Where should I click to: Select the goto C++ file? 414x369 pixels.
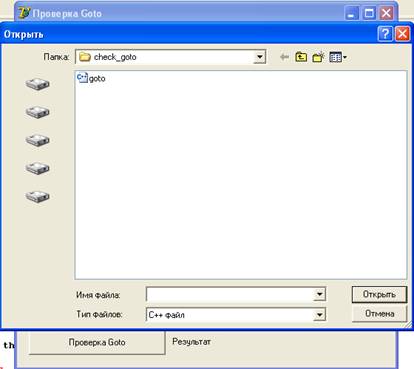click(x=91, y=78)
